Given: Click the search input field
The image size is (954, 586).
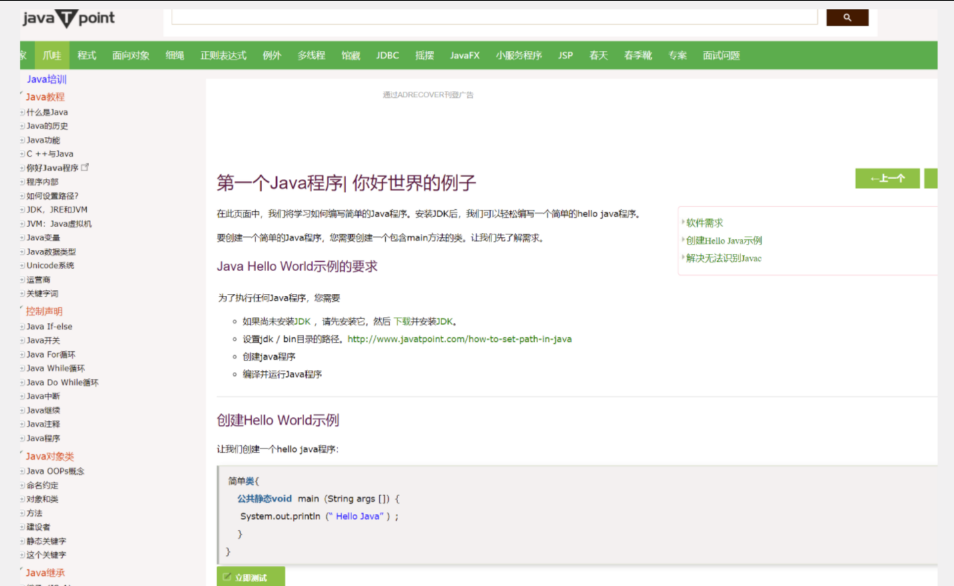Looking at the screenshot, I should [494, 17].
